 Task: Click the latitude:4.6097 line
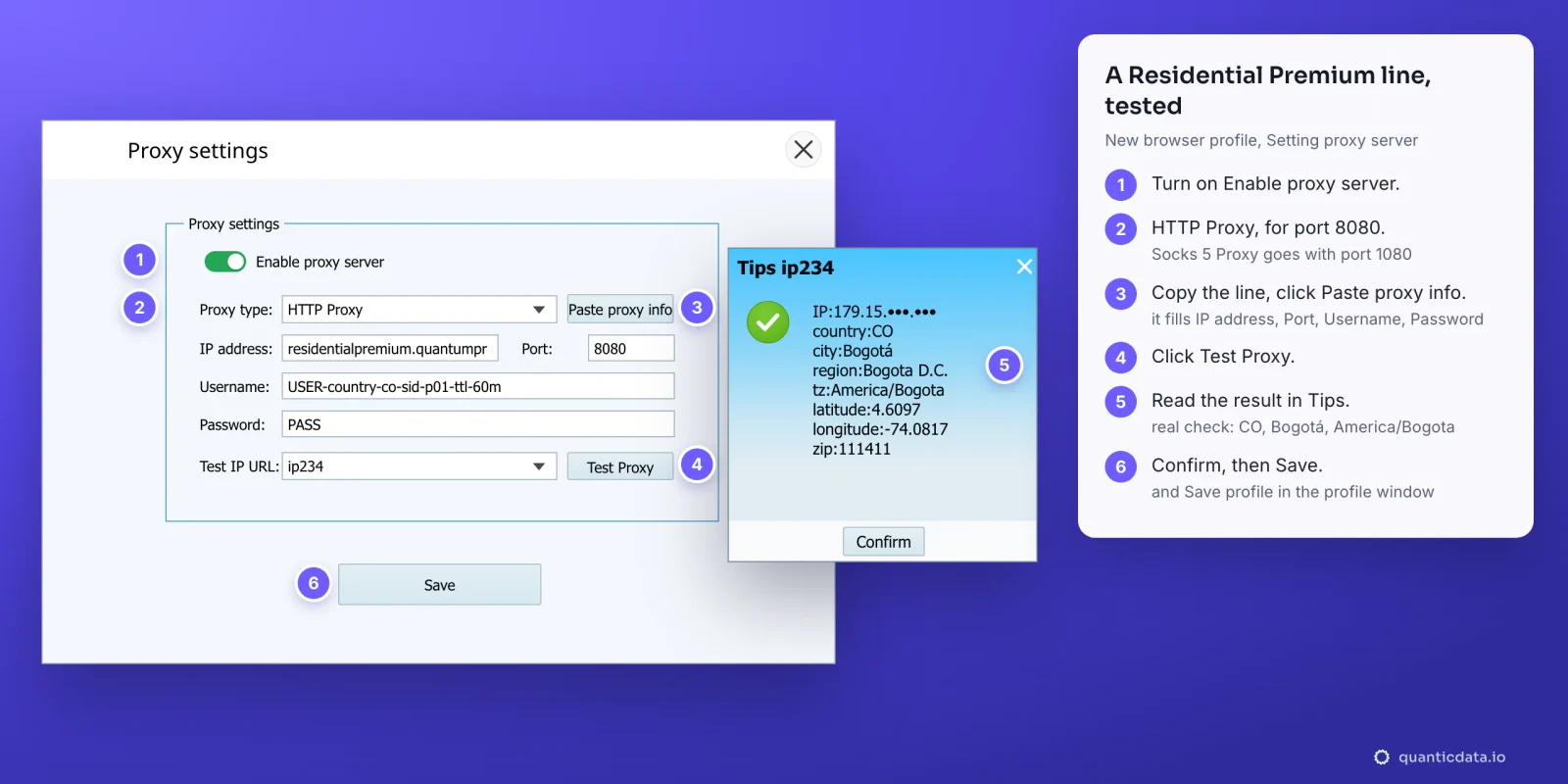[x=866, y=410]
